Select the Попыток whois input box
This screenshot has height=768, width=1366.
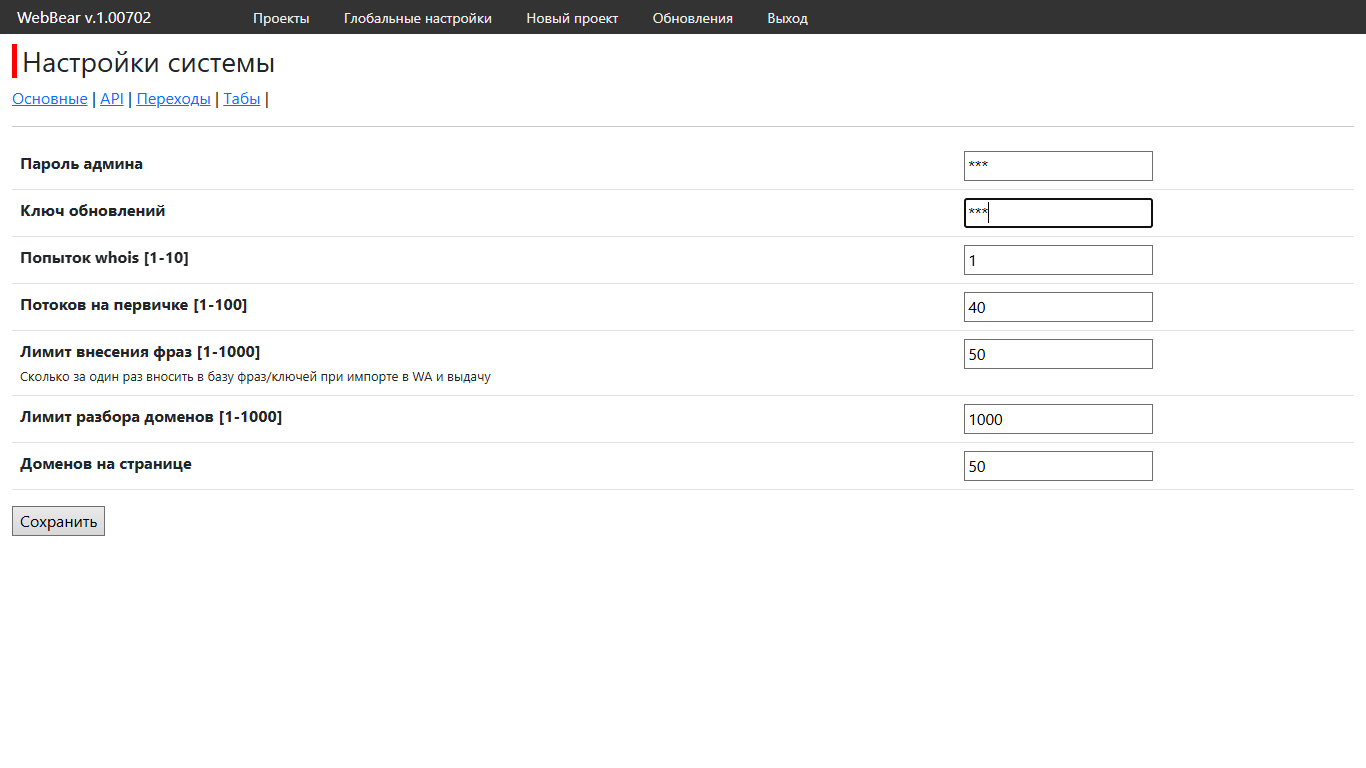[1058, 260]
